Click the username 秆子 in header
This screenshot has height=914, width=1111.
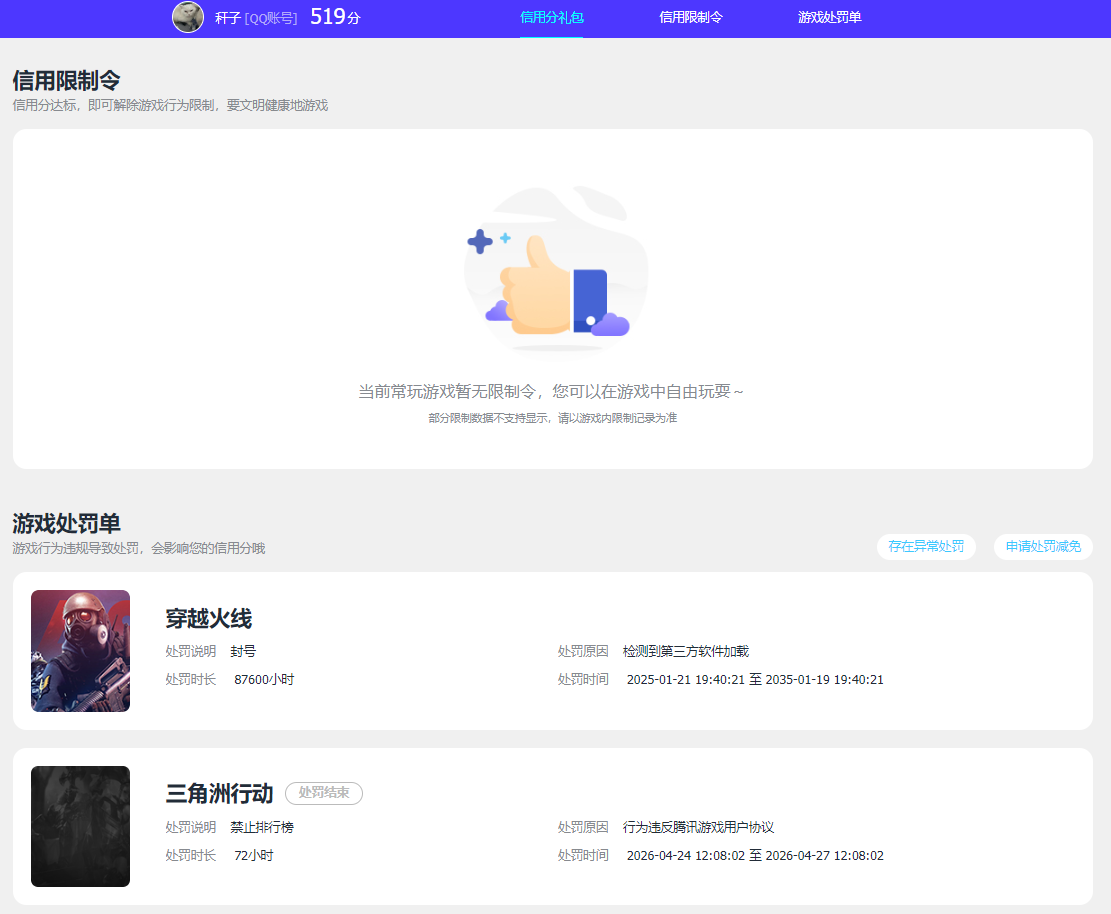(x=228, y=18)
